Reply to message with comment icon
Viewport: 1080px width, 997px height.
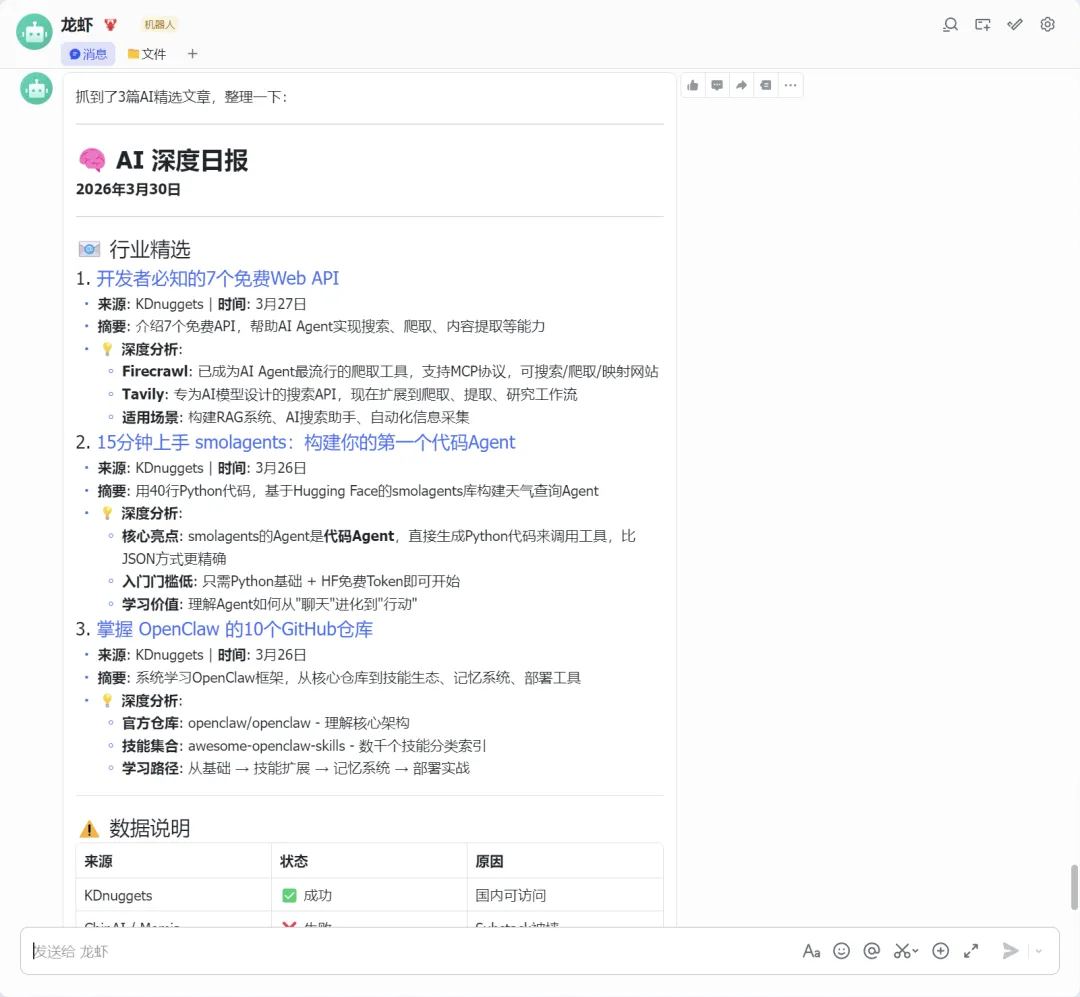717,85
